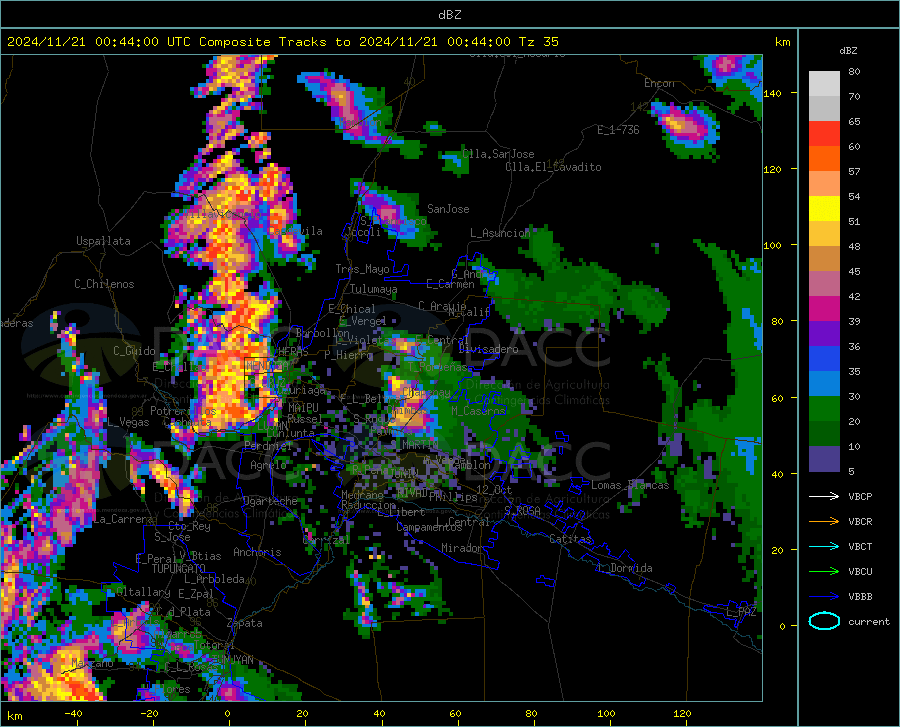Image resolution: width=900 pixels, height=727 pixels.
Task: Click the orange VBCR arrow in legend
Action: pos(824,522)
